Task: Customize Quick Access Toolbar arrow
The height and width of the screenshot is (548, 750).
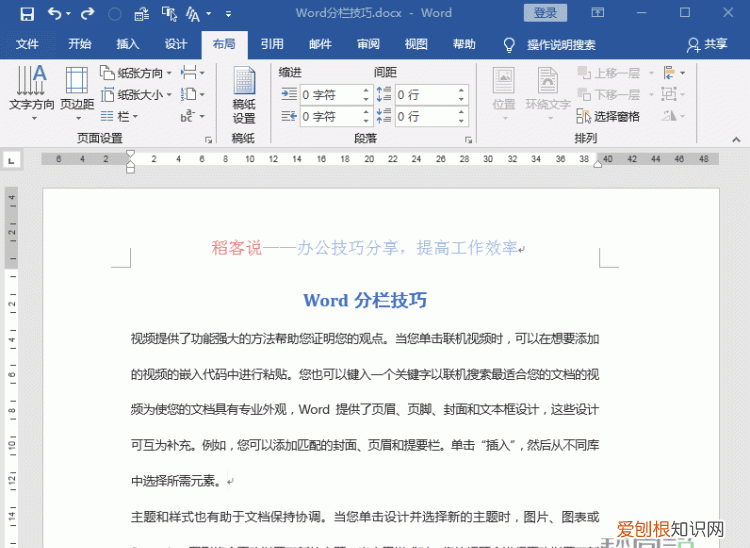Action: coord(229,14)
